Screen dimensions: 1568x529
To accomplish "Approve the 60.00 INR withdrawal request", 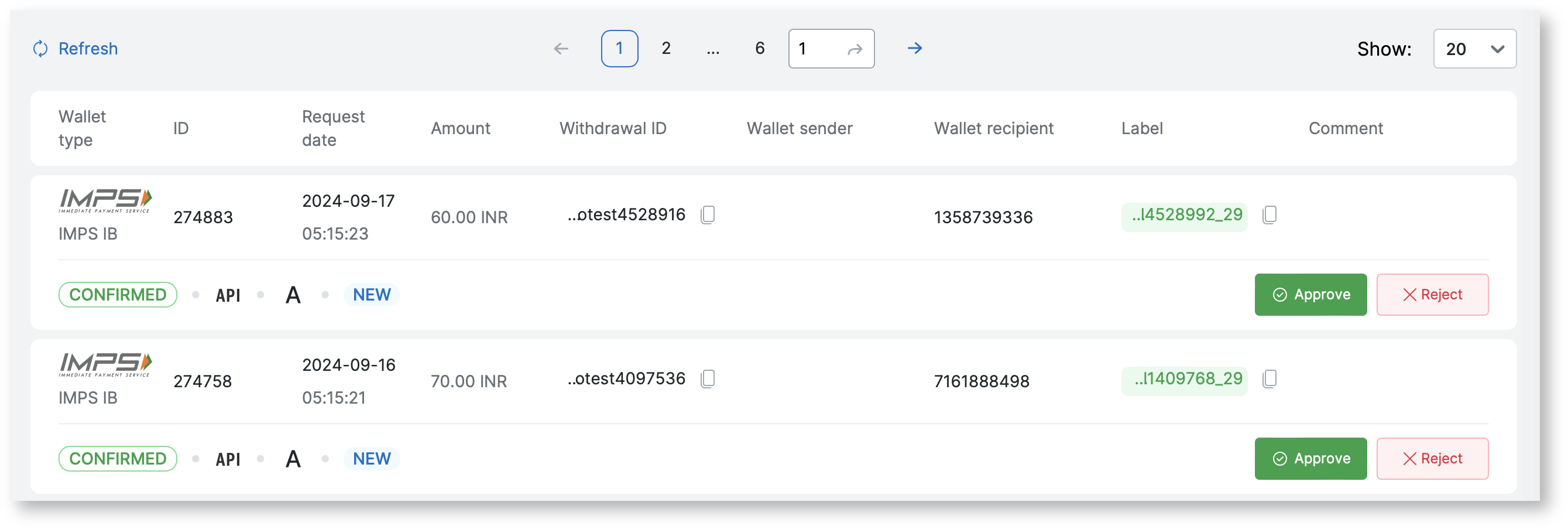I will click(x=1310, y=294).
